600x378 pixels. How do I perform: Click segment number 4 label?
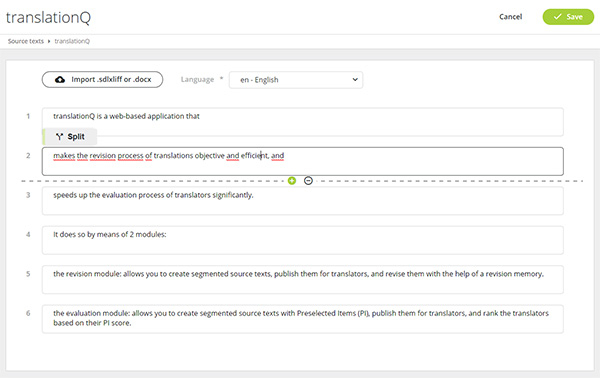click(x=28, y=235)
